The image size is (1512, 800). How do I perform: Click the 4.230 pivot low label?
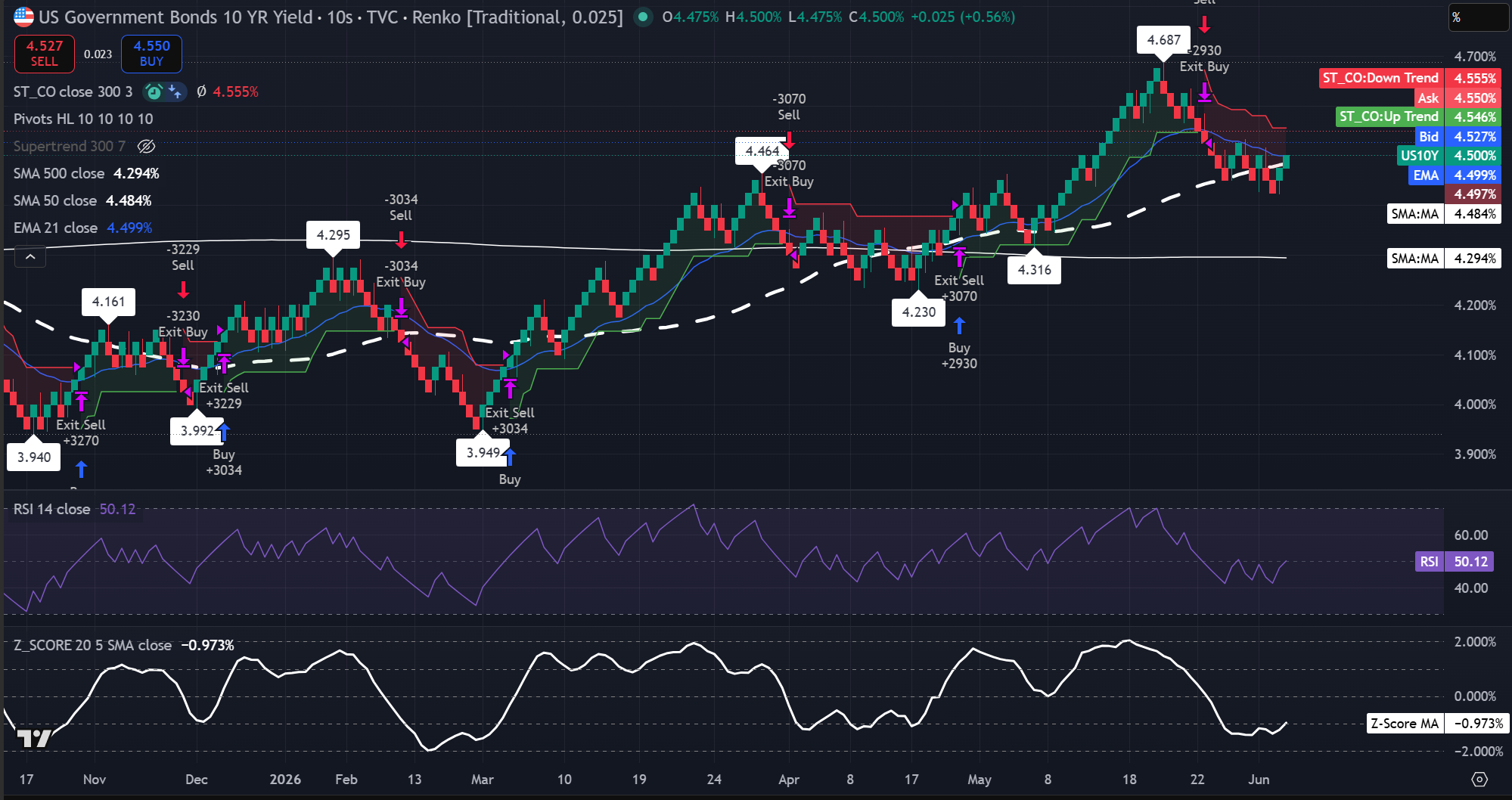click(x=918, y=312)
